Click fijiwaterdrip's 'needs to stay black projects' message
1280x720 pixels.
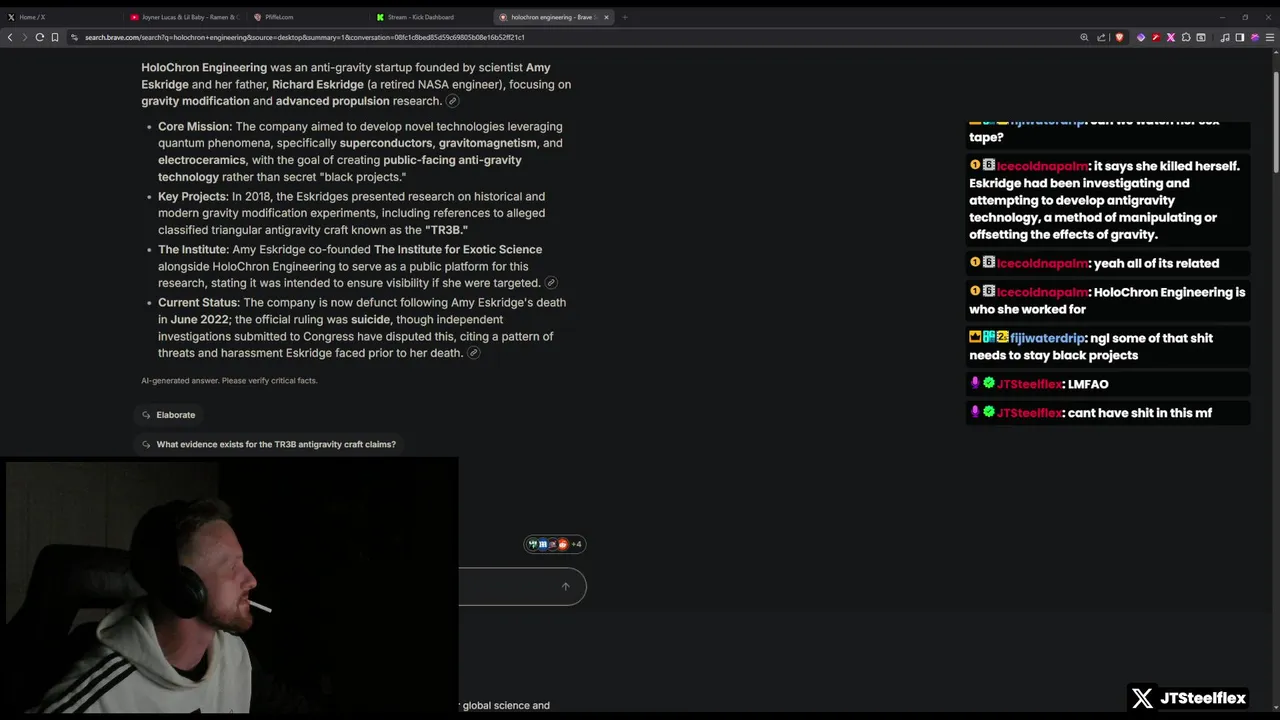click(1108, 346)
